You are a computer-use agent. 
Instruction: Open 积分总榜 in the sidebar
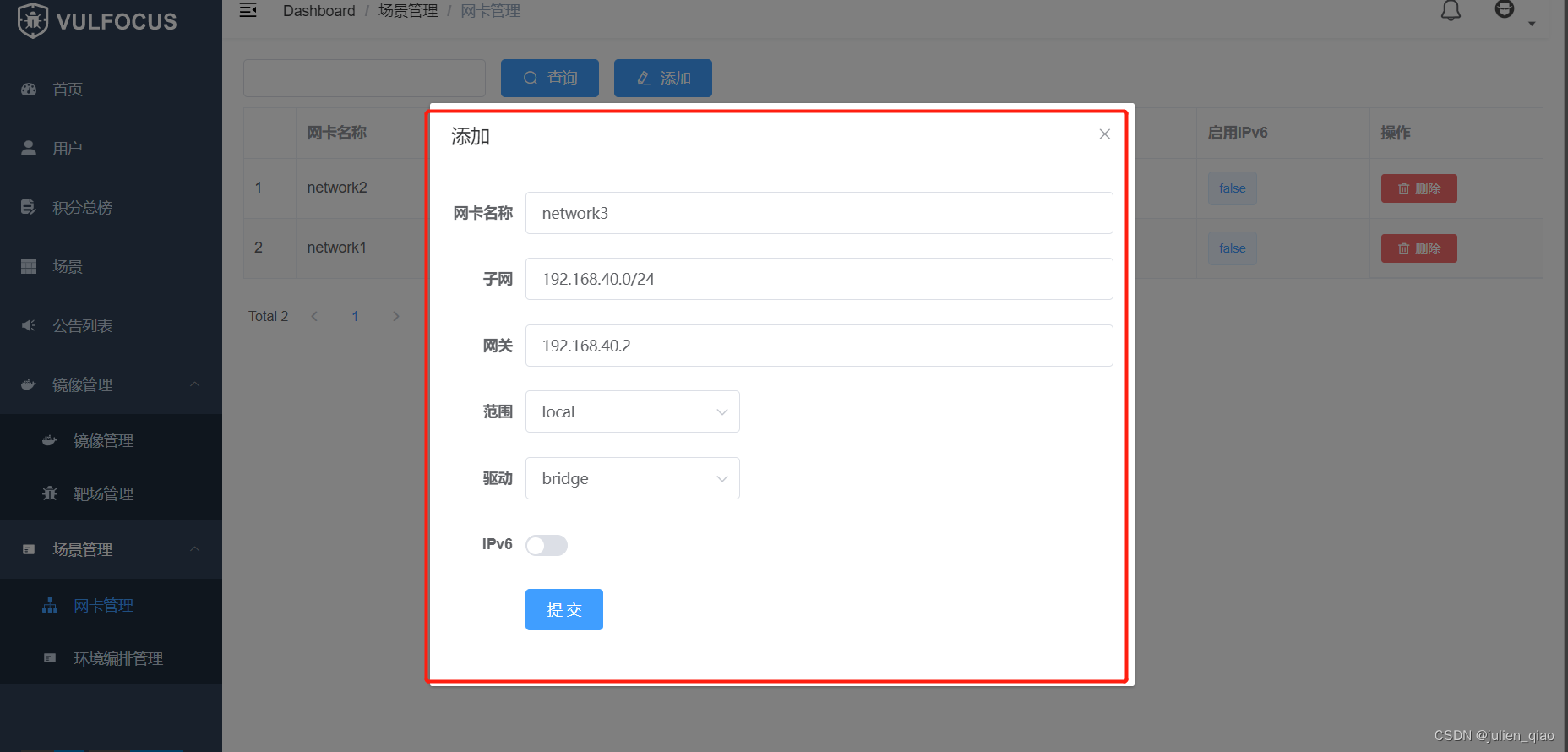111,207
